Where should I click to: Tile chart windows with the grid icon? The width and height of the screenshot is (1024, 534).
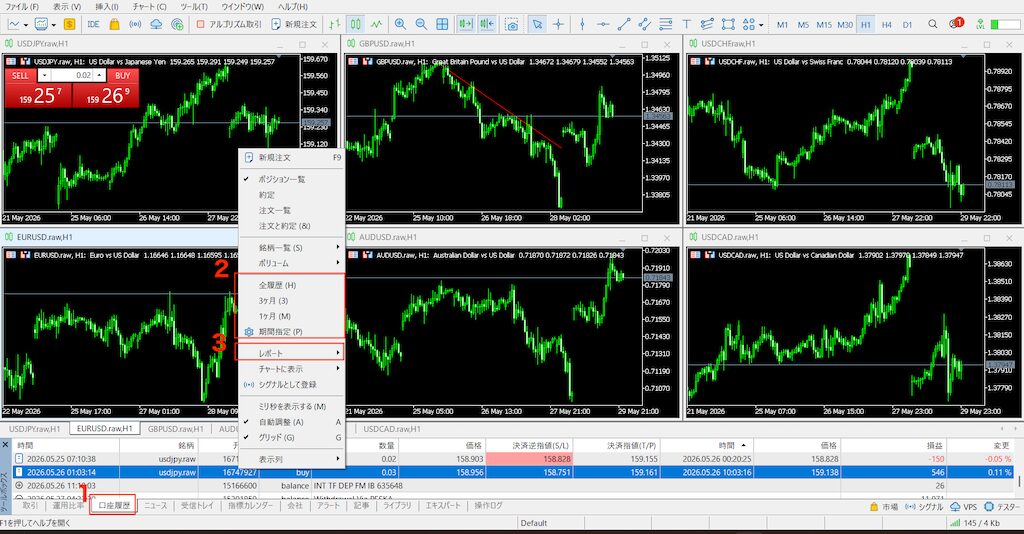(442, 24)
